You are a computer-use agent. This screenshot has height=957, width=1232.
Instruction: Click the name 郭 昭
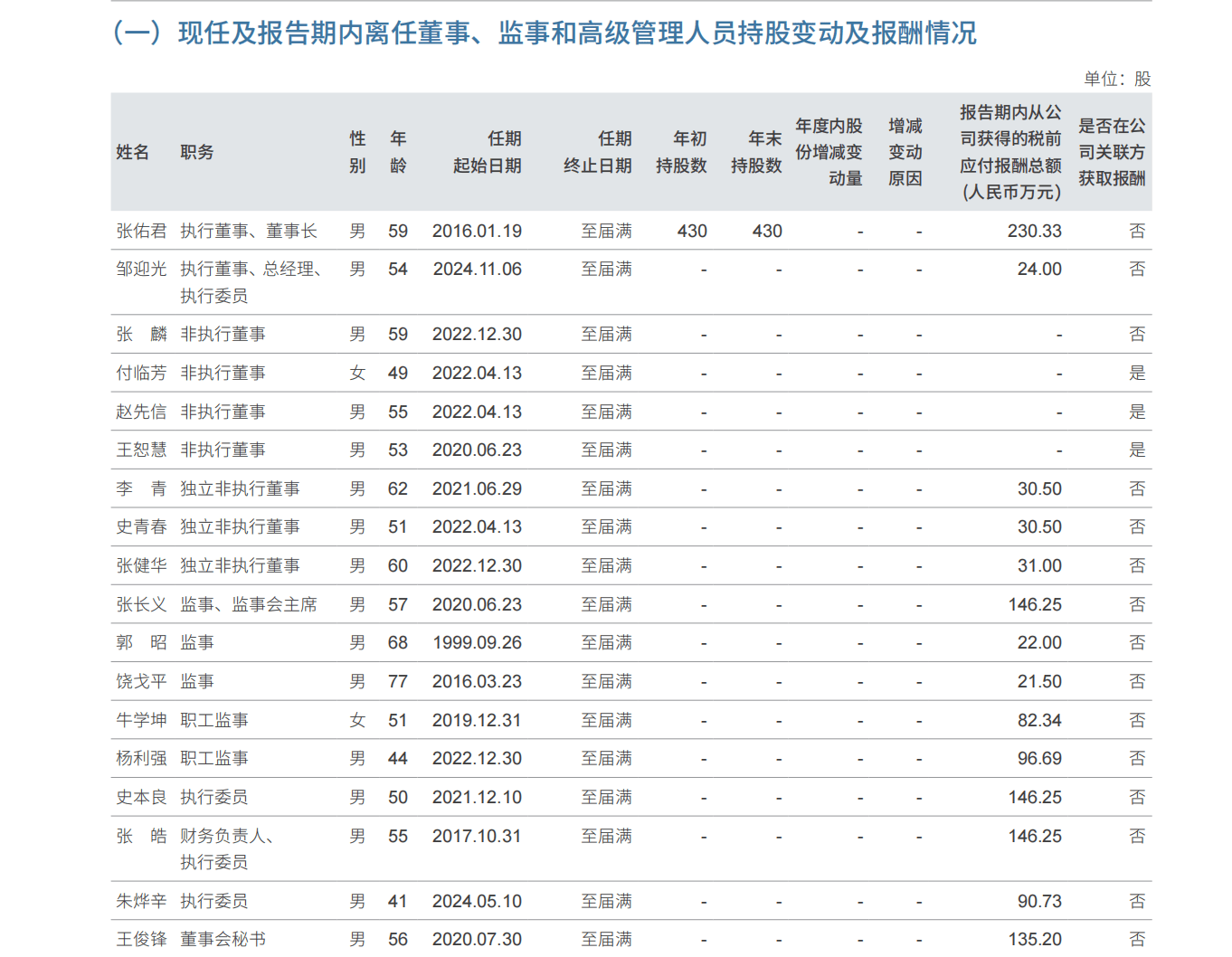(141, 642)
